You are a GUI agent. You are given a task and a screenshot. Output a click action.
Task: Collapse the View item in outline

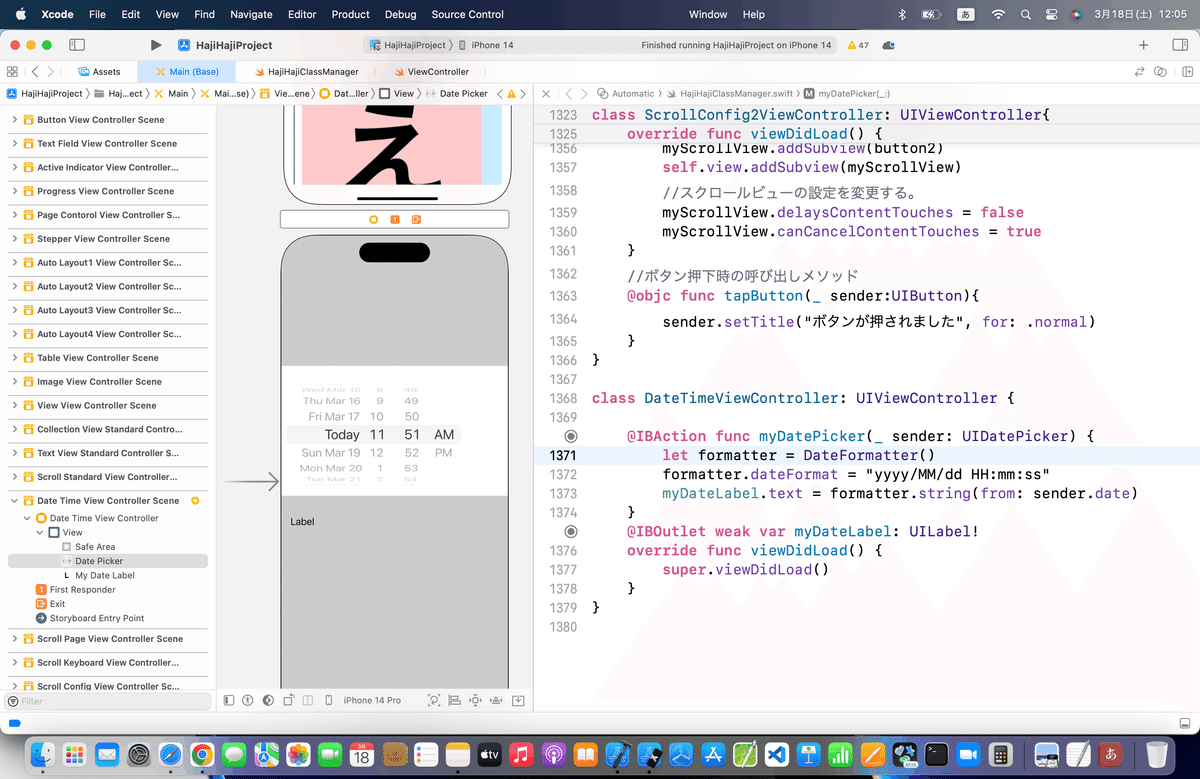[41, 533]
